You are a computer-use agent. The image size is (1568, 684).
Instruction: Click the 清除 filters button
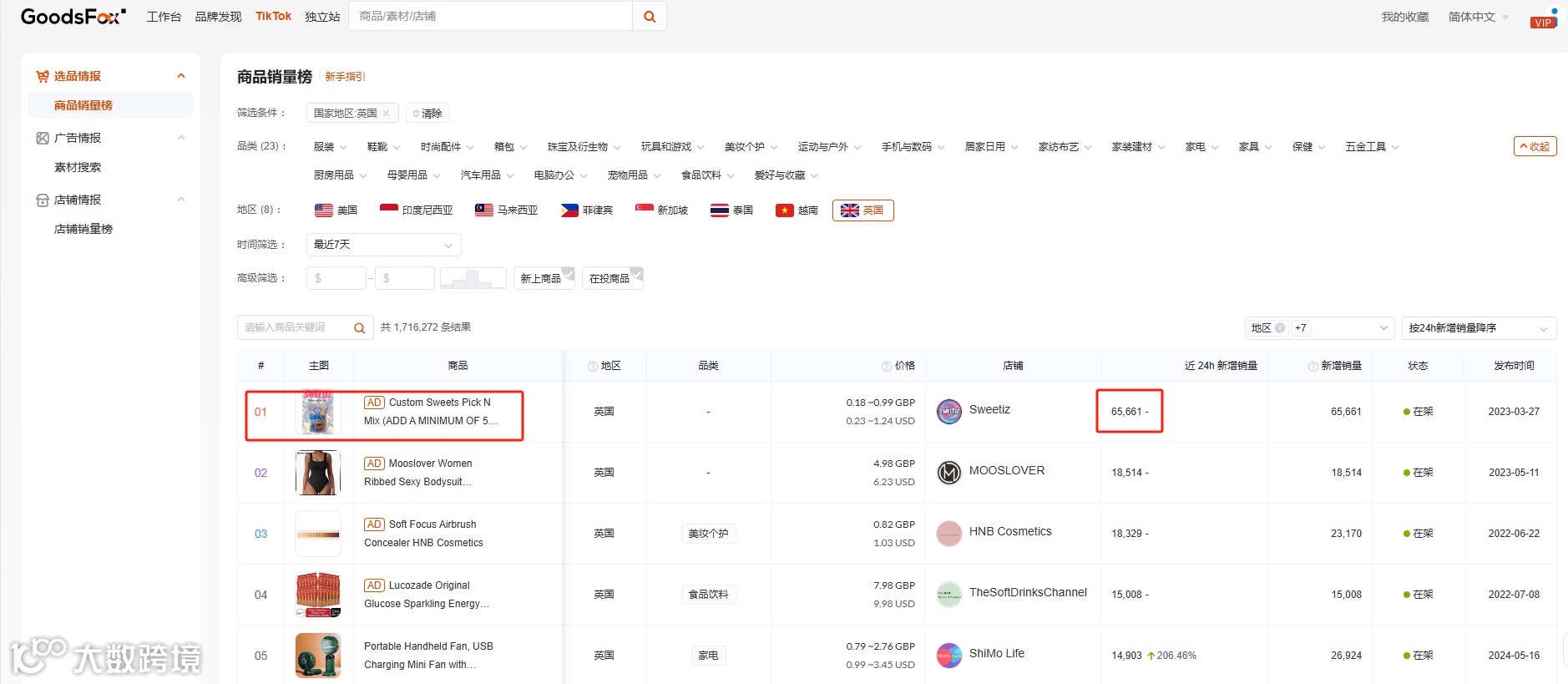point(427,113)
